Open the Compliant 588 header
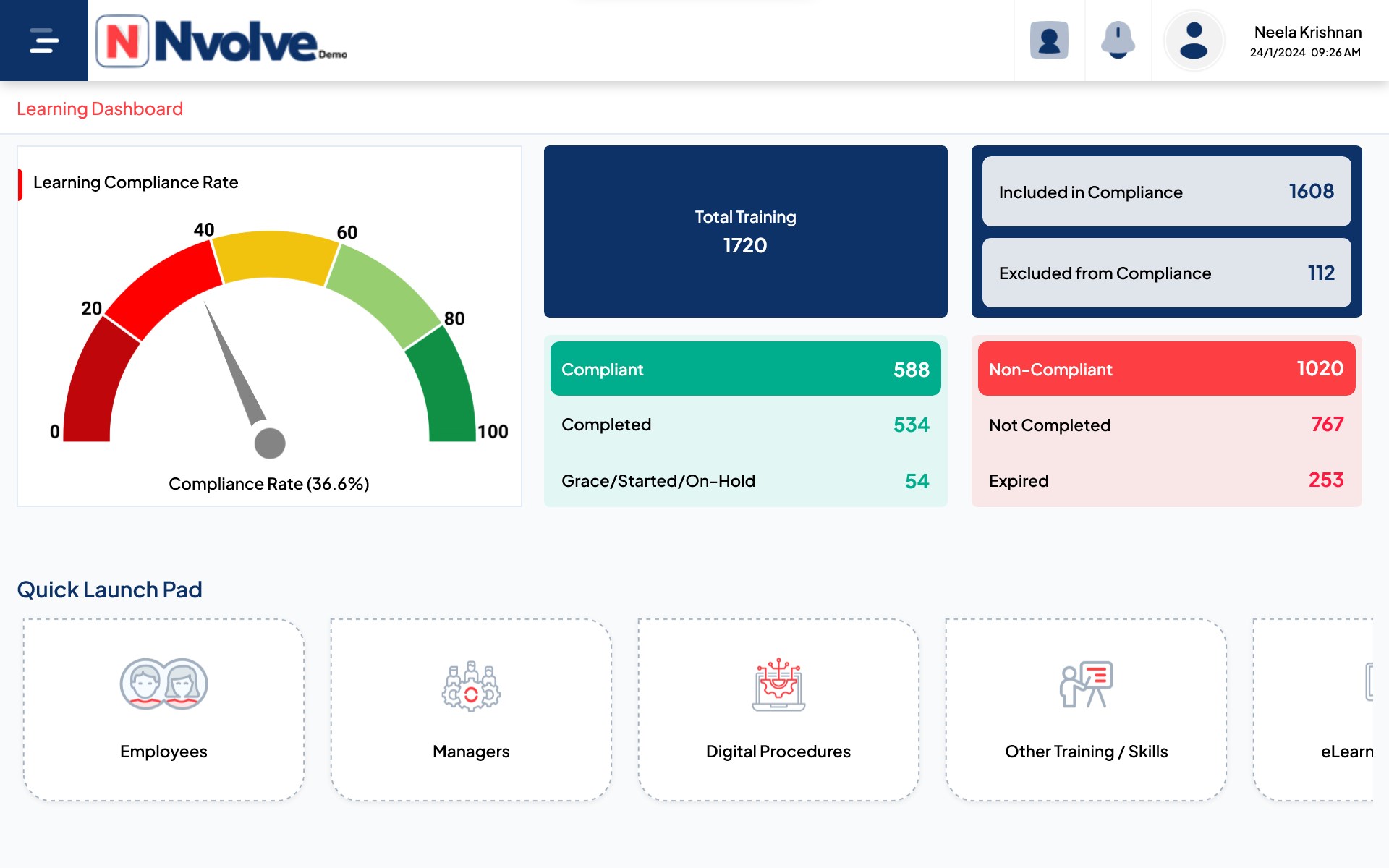1389x868 pixels. click(745, 369)
